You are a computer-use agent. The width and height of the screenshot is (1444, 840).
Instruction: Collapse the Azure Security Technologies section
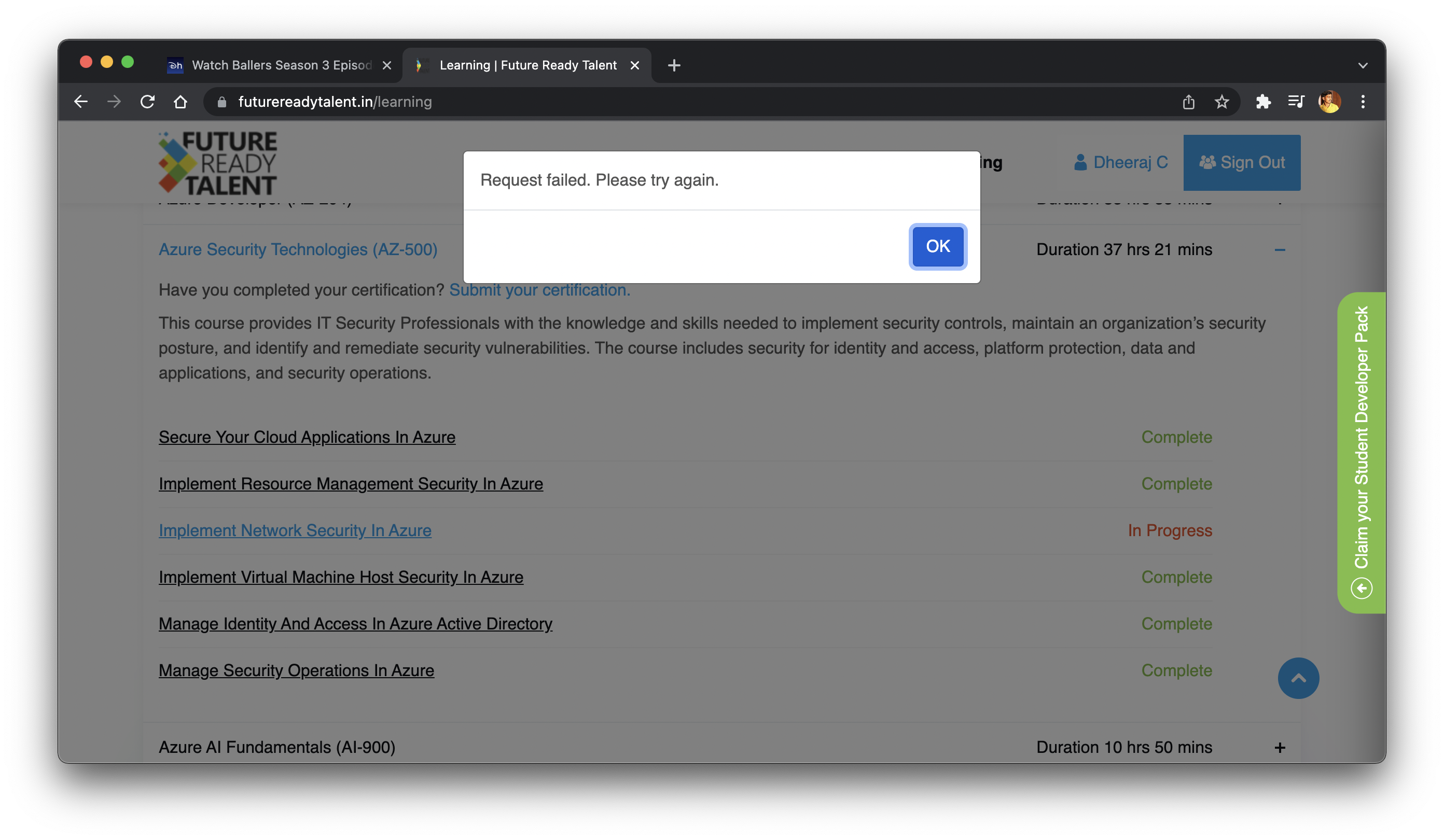coord(1280,250)
